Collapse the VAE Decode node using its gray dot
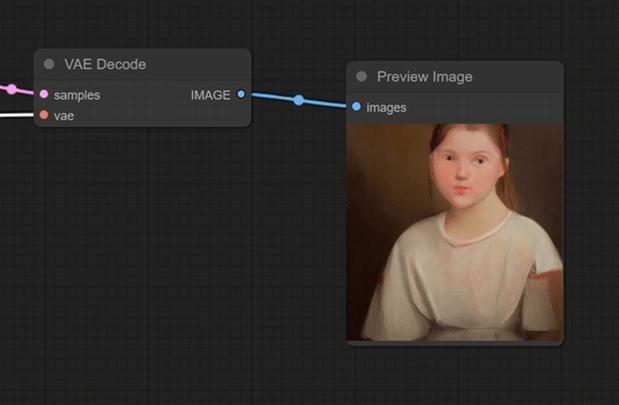 click(x=49, y=64)
